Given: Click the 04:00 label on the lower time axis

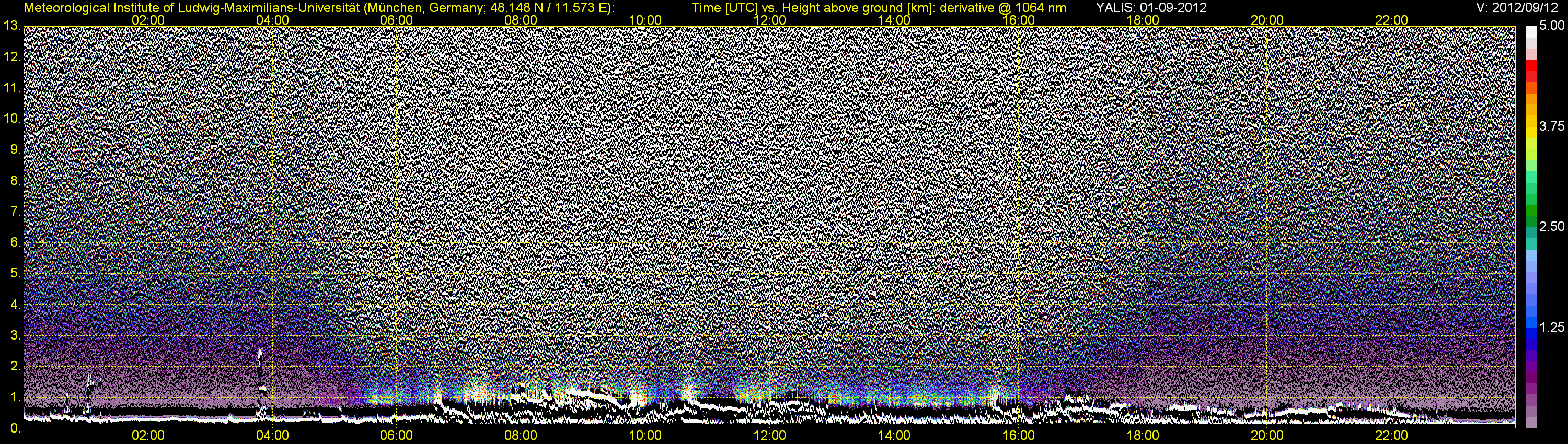Looking at the screenshot, I should (272, 436).
